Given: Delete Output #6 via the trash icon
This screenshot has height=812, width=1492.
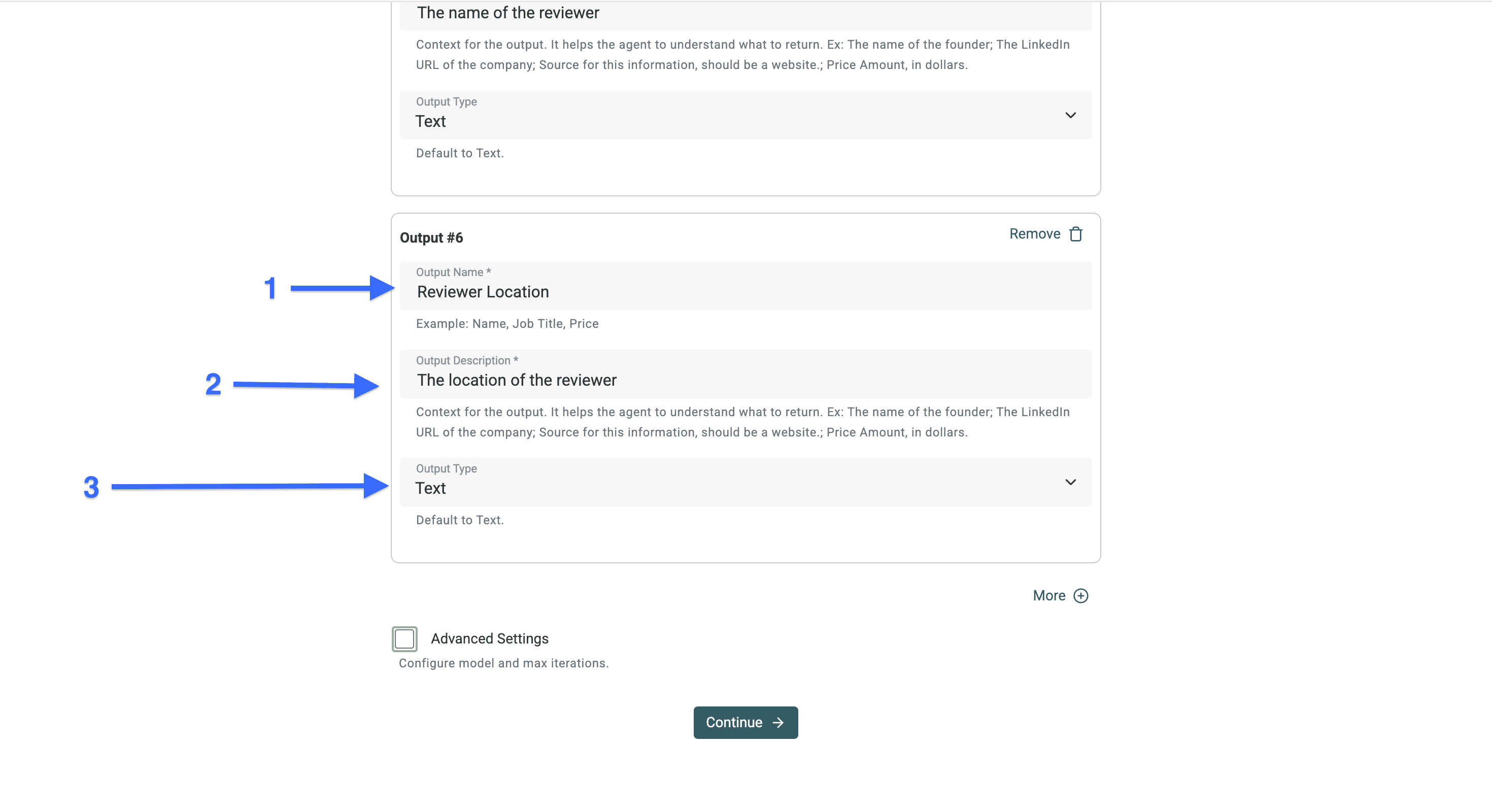Looking at the screenshot, I should [1075, 233].
